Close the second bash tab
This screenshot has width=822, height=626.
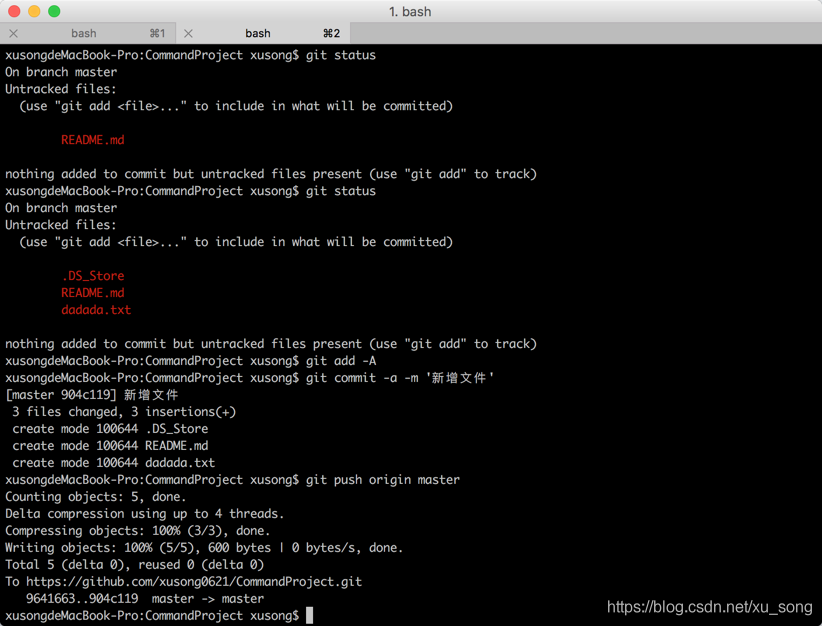point(189,34)
